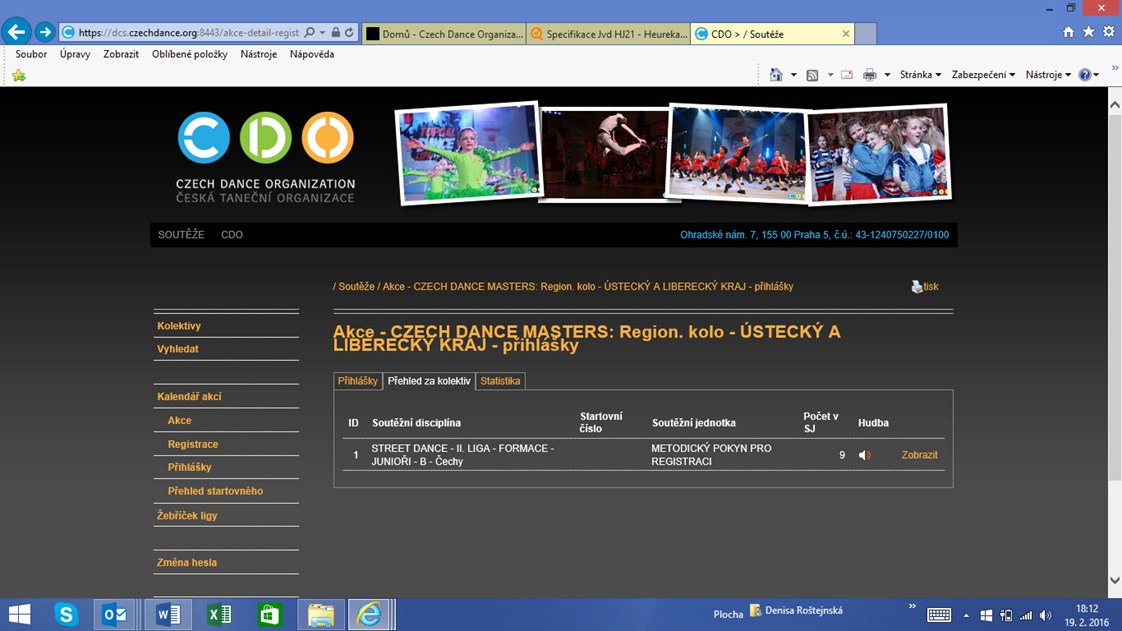Viewport: 1122px width, 631px height.
Task: Open the Vyhledat sidebar link
Action: [177, 349]
